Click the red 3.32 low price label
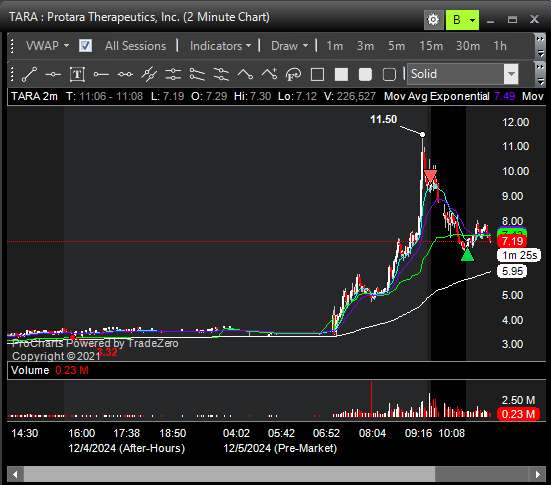Viewport: 551px width, 485px height. point(107,352)
